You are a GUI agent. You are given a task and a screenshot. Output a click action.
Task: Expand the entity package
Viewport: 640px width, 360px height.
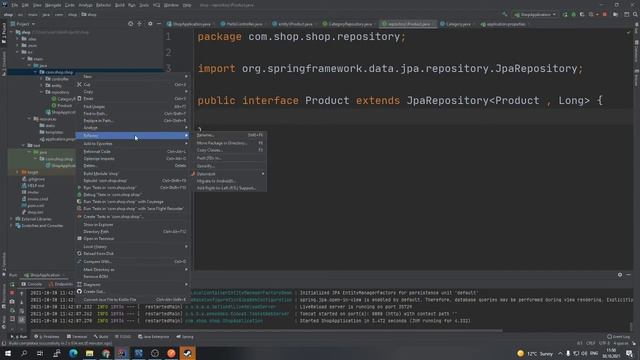click(41, 85)
